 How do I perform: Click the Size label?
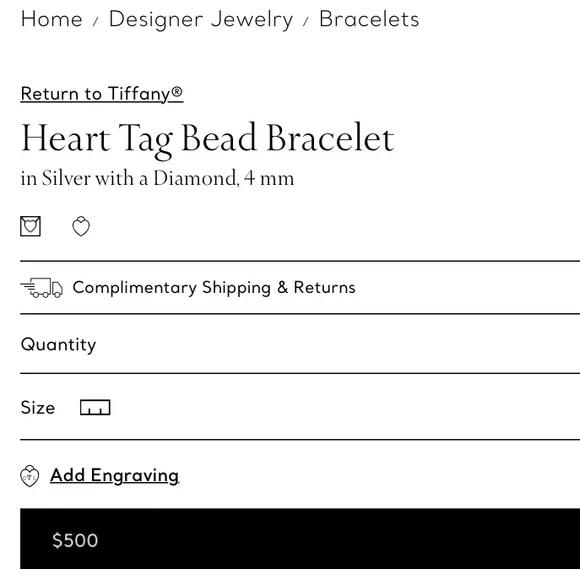click(x=38, y=408)
